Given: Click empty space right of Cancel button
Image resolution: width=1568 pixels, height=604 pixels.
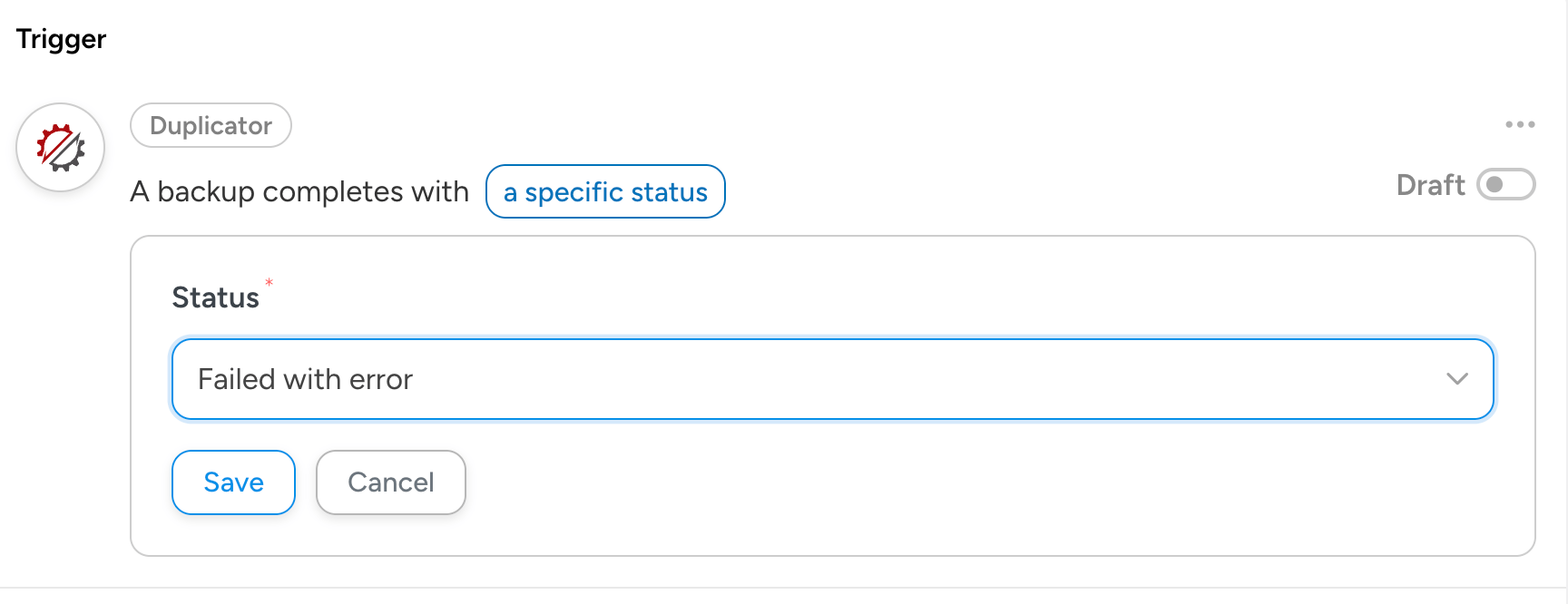Looking at the screenshot, I should 817,482.
